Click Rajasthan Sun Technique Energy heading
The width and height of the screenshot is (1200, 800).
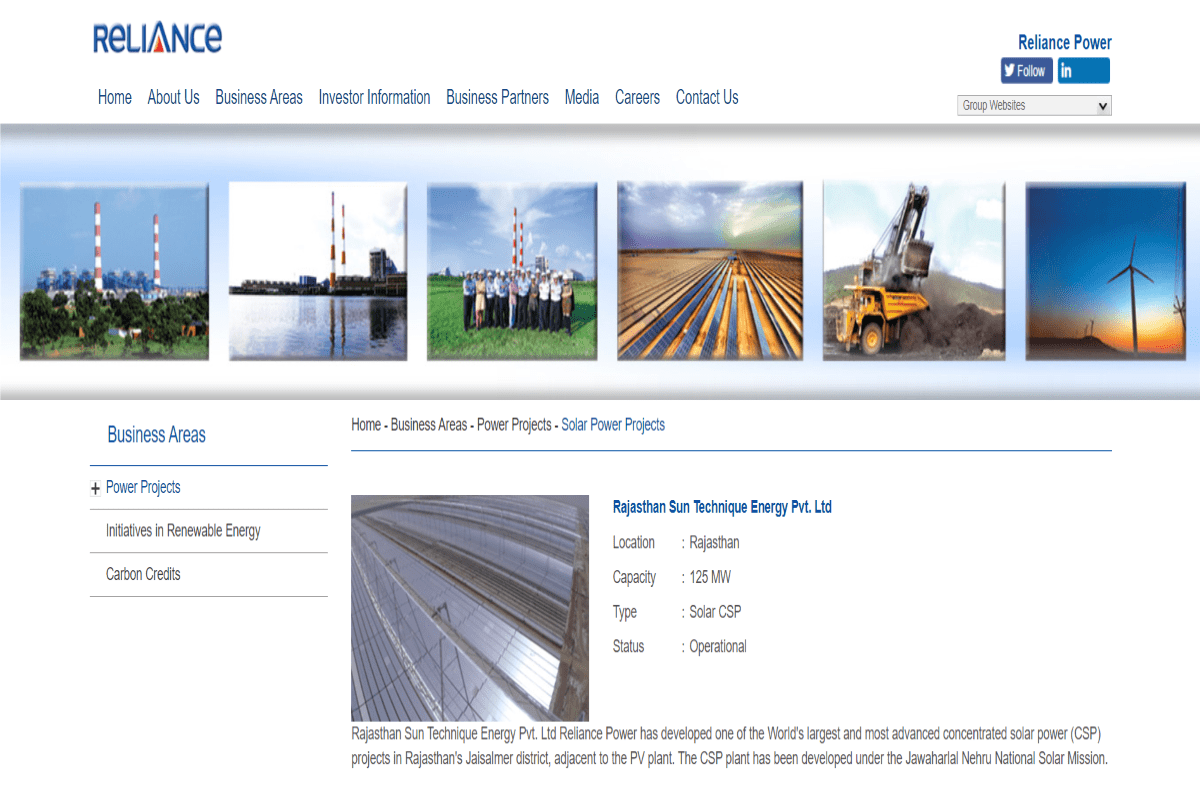point(722,507)
